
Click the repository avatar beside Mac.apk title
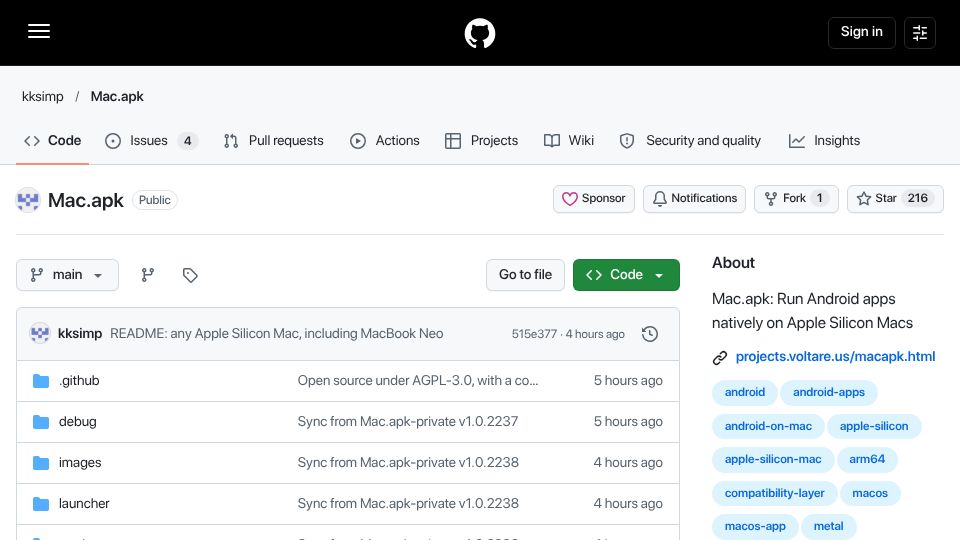pyautogui.click(x=28, y=200)
